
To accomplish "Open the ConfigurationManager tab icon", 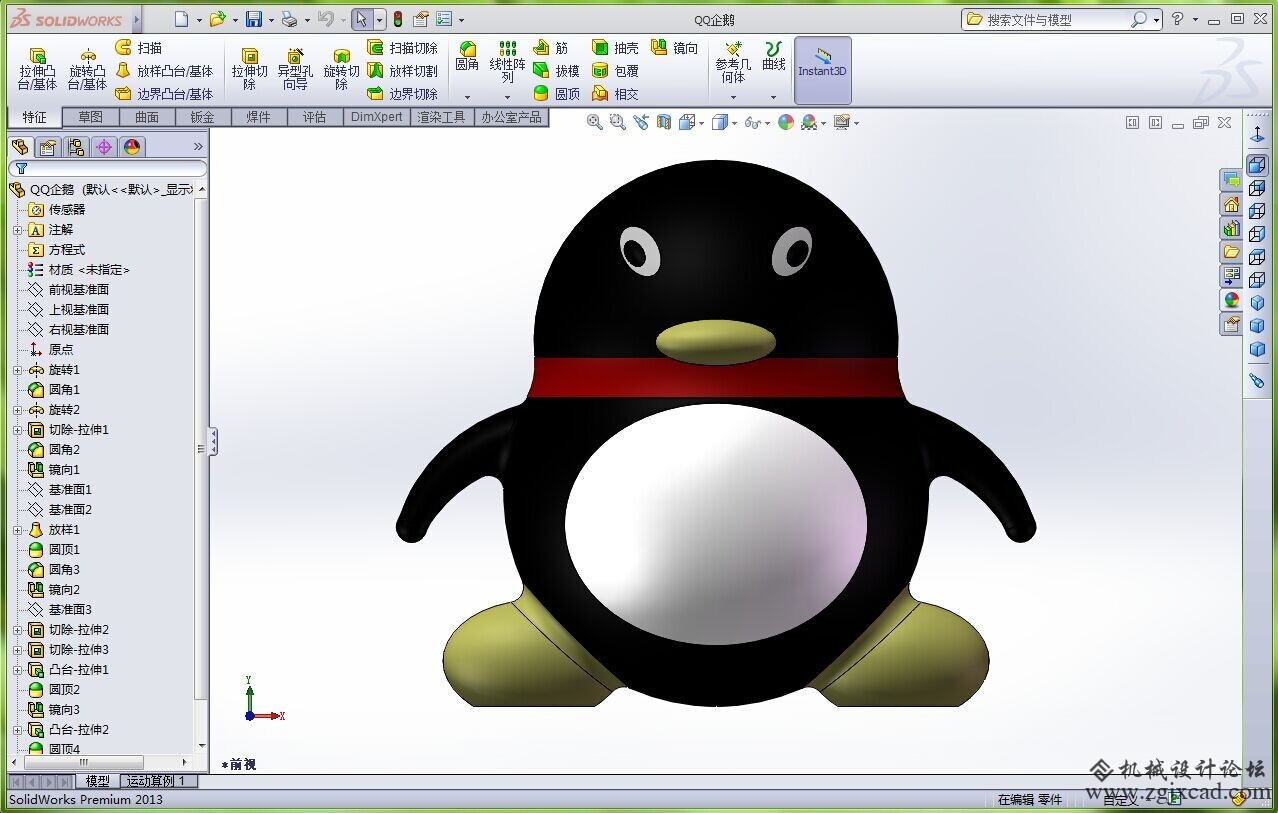I will tap(76, 147).
